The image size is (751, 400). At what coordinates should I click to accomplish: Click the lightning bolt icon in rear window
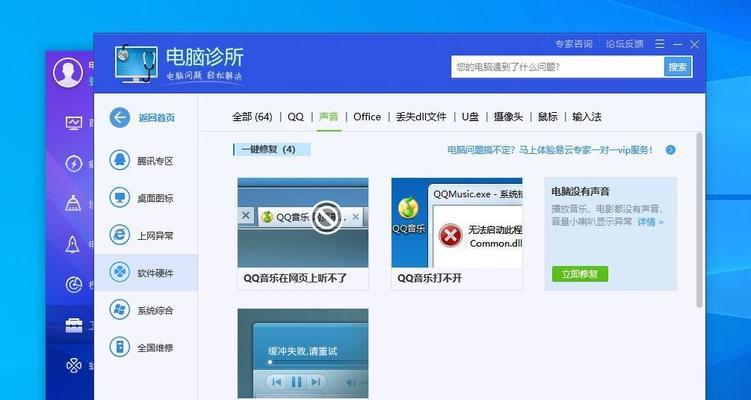(x=74, y=163)
